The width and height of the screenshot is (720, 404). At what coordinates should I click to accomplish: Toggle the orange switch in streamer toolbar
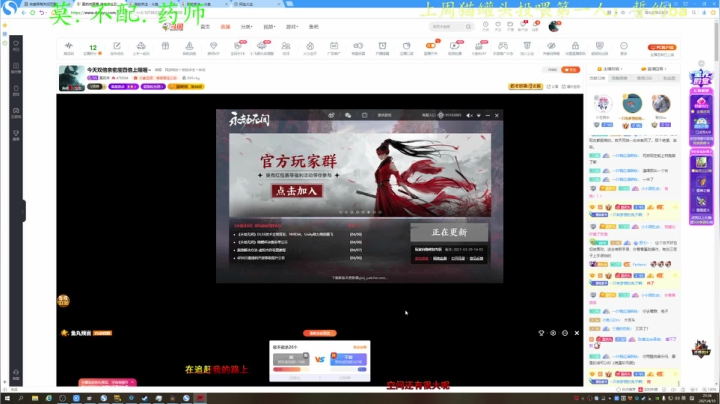coord(430,45)
